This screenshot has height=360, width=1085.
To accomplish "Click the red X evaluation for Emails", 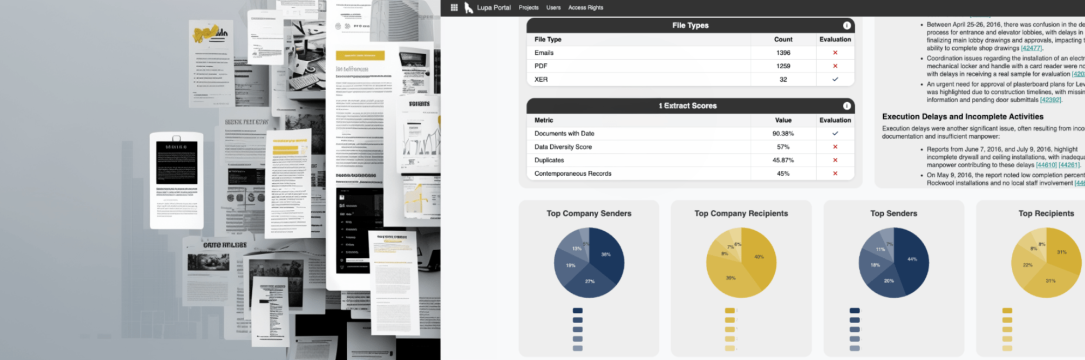I will tap(835, 53).
